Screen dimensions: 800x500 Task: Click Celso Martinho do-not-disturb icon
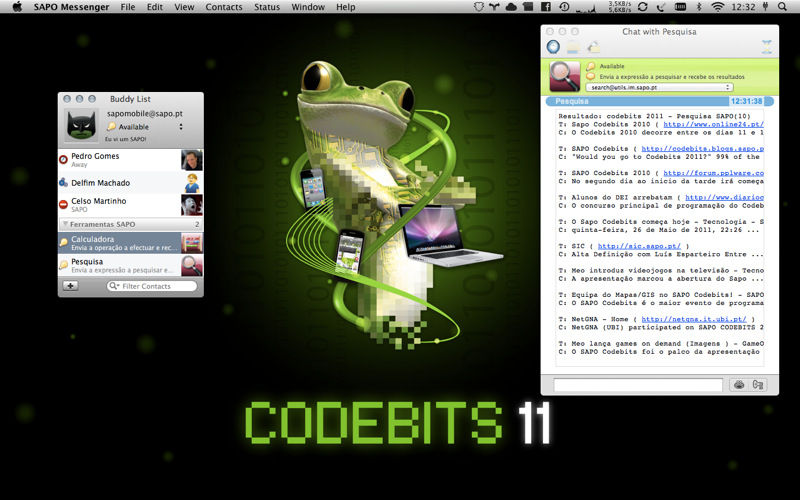coord(63,205)
